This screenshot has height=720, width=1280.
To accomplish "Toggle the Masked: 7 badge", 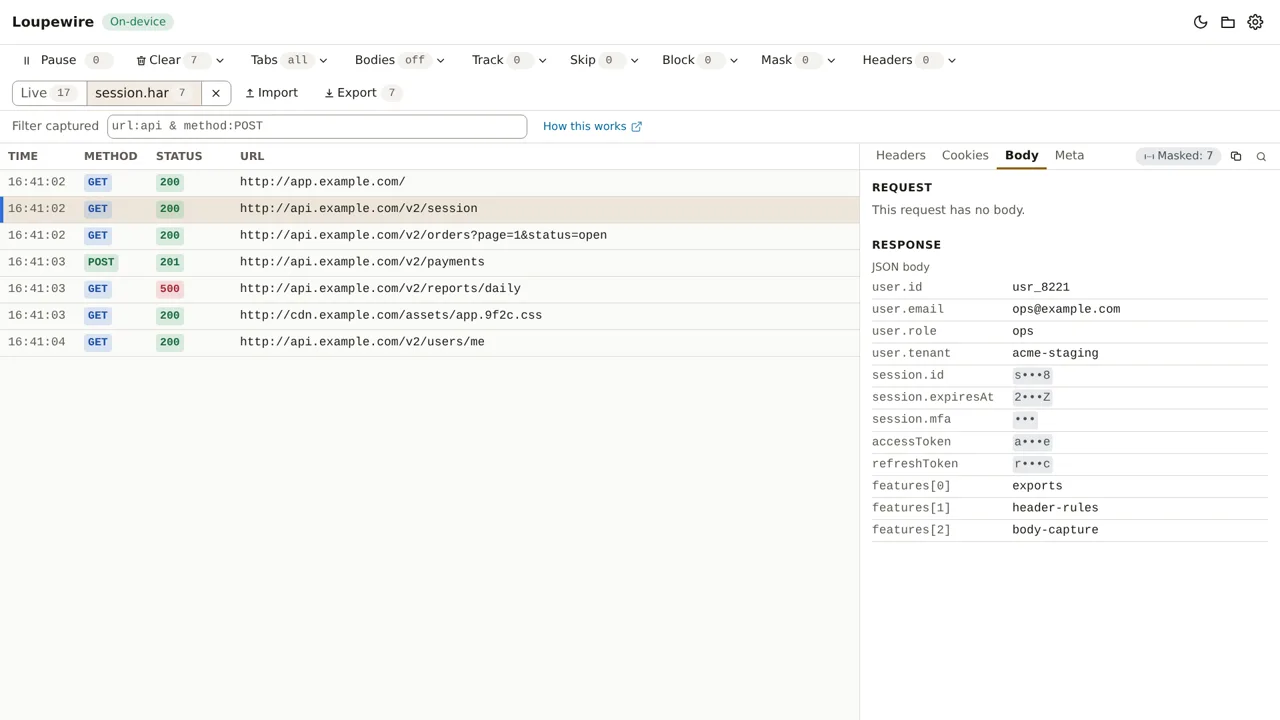I will tap(1178, 156).
